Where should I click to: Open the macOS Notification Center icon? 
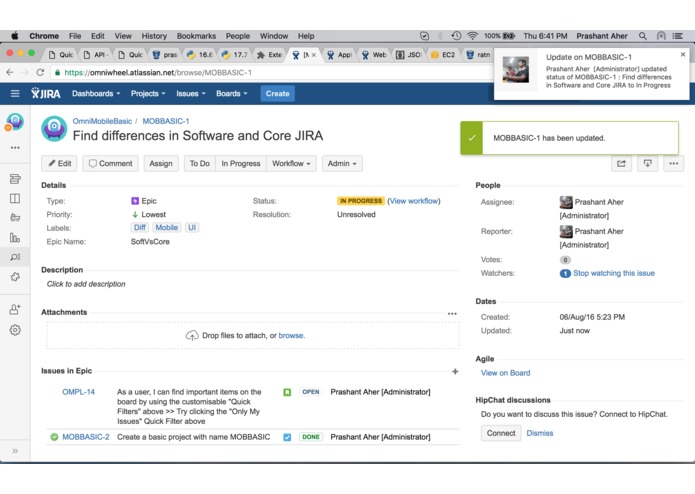tap(677, 36)
